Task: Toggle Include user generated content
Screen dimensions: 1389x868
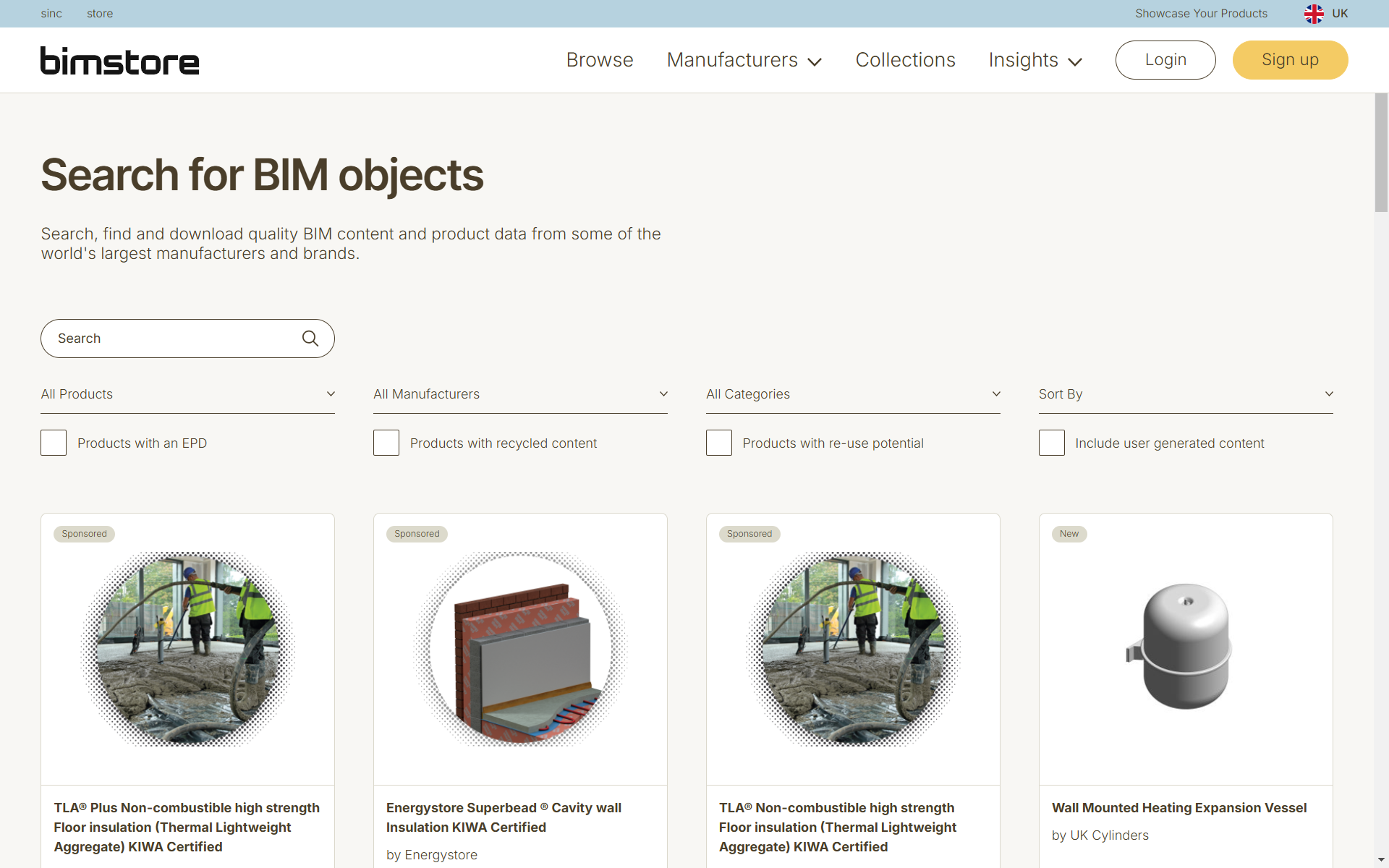Action: point(1051,443)
